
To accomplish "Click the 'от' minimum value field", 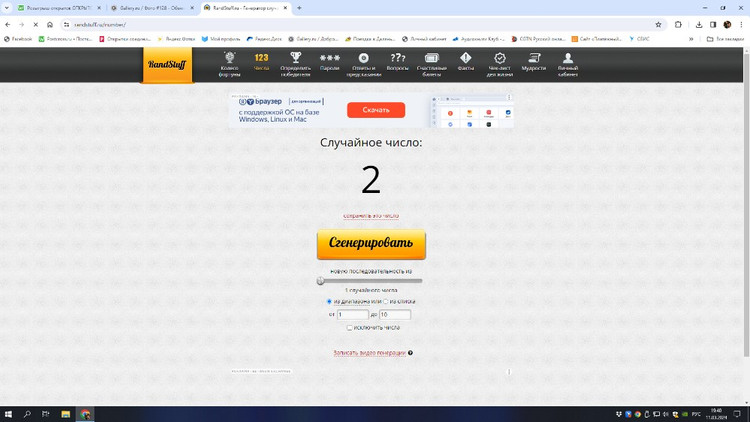I will coord(353,314).
